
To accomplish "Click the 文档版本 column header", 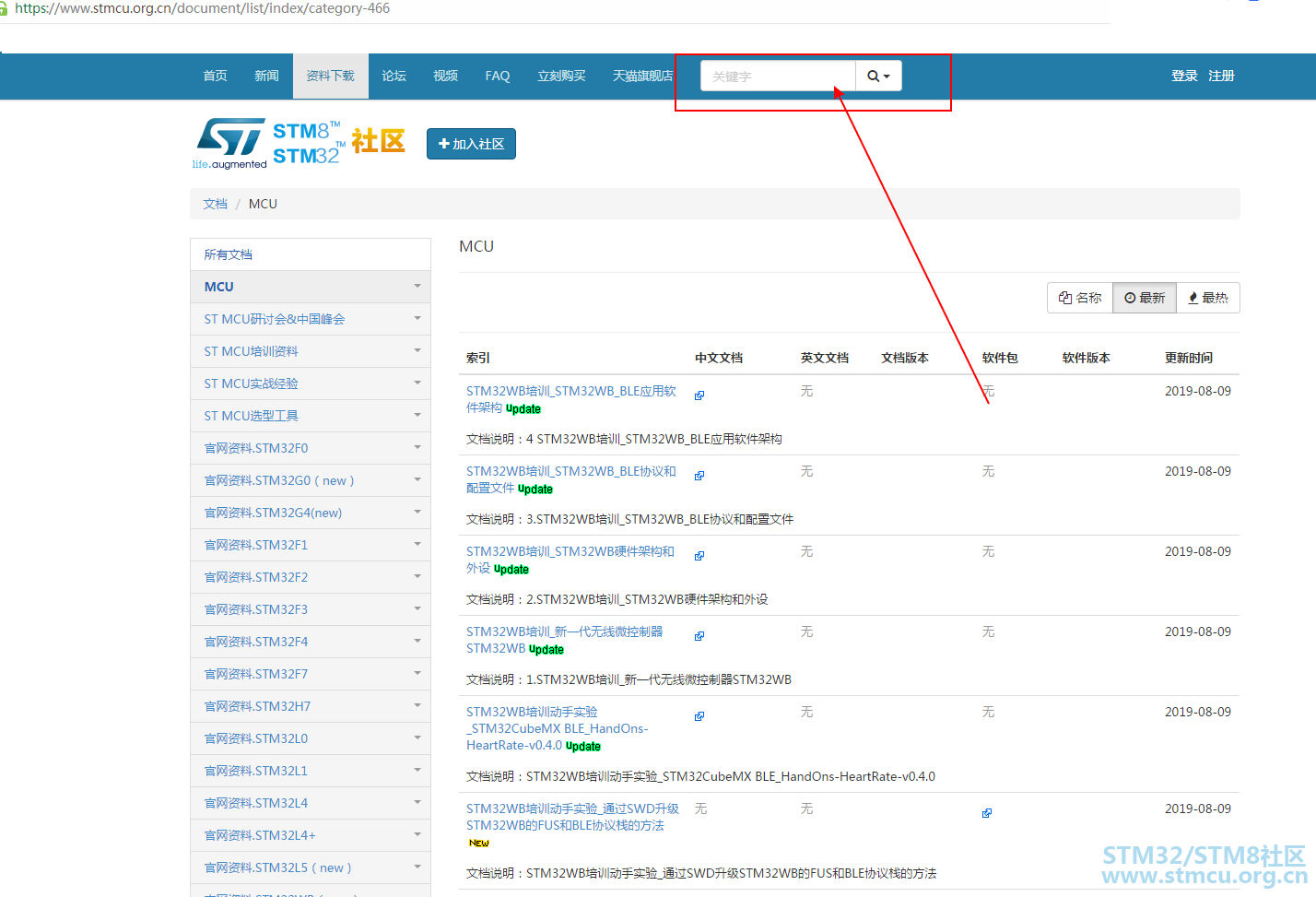I will click(x=905, y=358).
